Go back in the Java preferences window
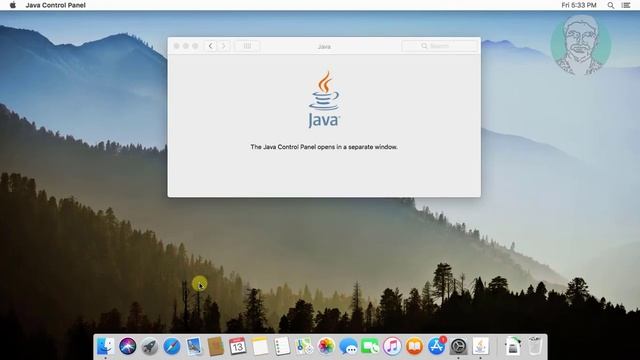 coord(211,46)
